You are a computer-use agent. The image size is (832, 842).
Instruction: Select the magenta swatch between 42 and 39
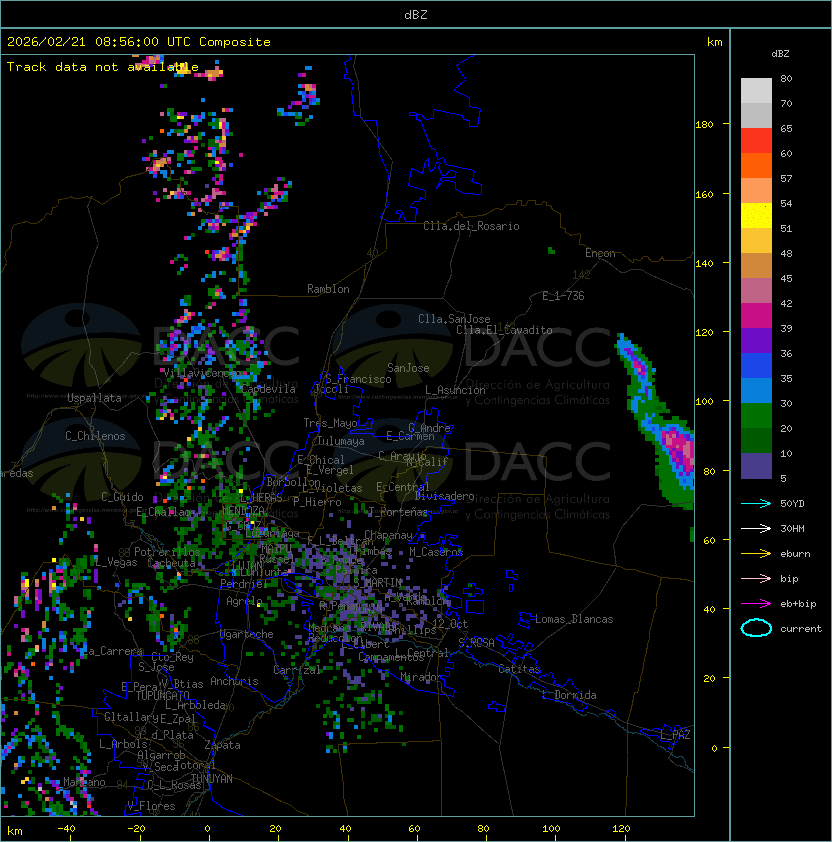[x=756, y=316]
